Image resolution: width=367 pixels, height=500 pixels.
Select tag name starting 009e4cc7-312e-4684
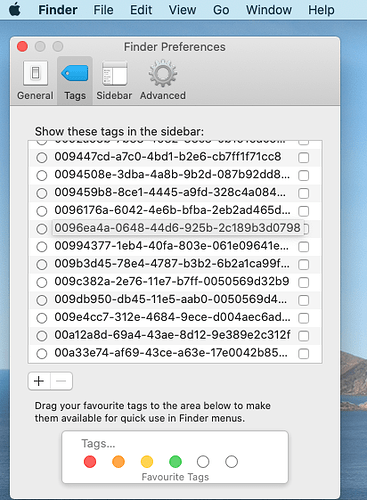(x=172, y=317)
